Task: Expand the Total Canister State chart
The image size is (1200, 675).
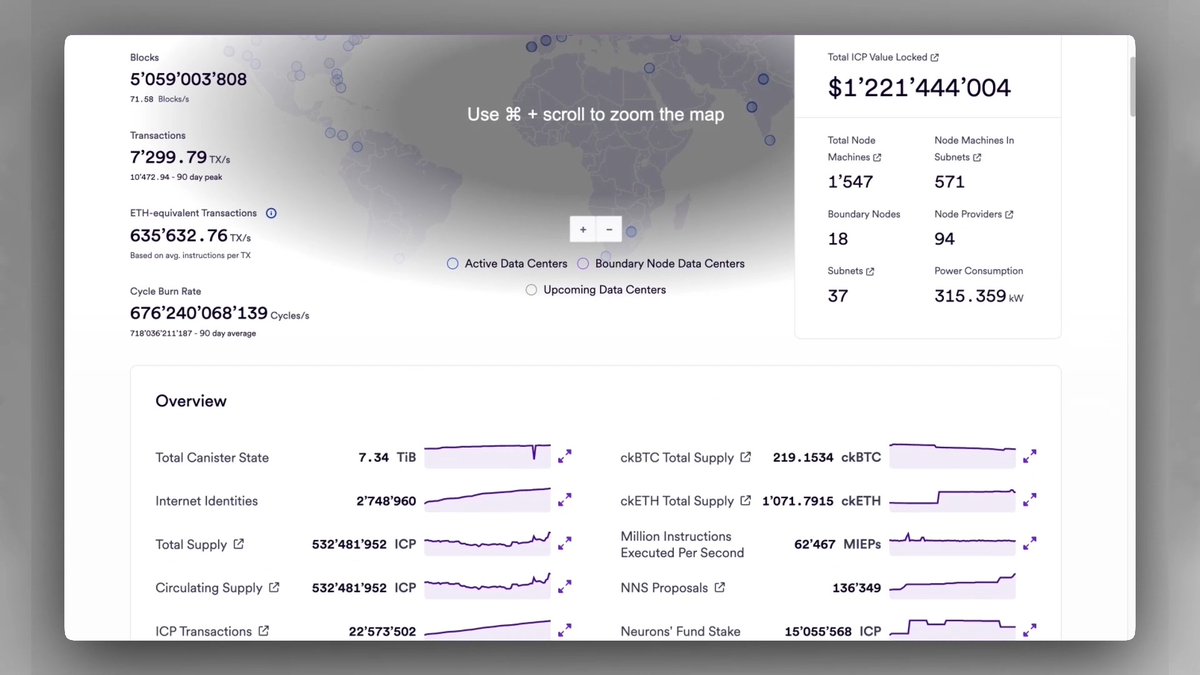Action: point(565,456)
